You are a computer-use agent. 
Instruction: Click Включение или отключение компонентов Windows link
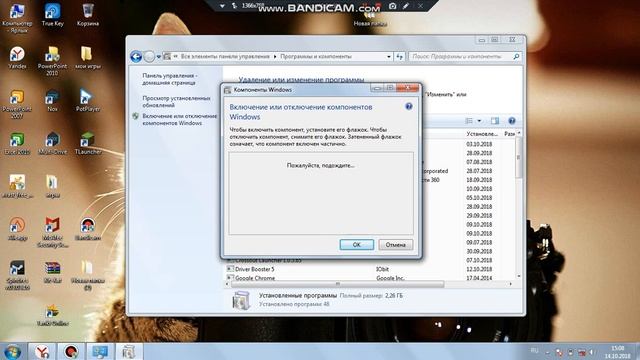tap(180, 120)
